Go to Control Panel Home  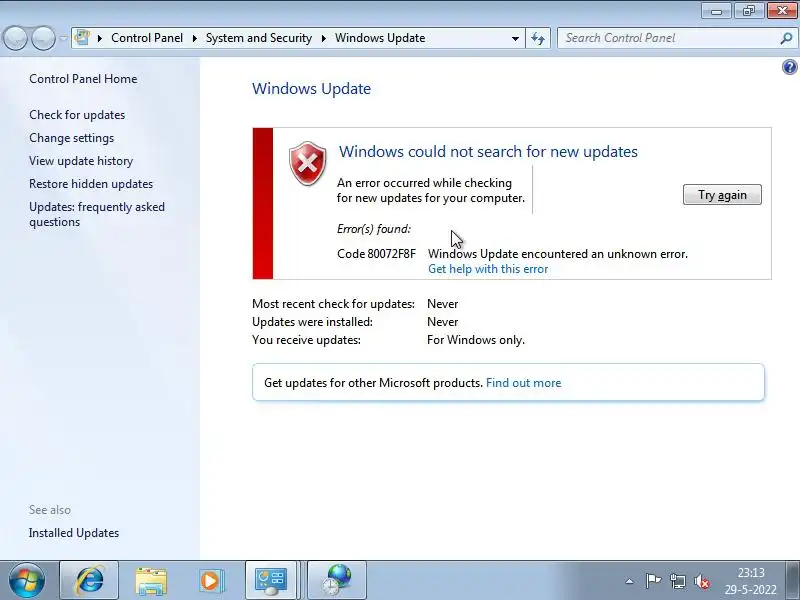83,79
